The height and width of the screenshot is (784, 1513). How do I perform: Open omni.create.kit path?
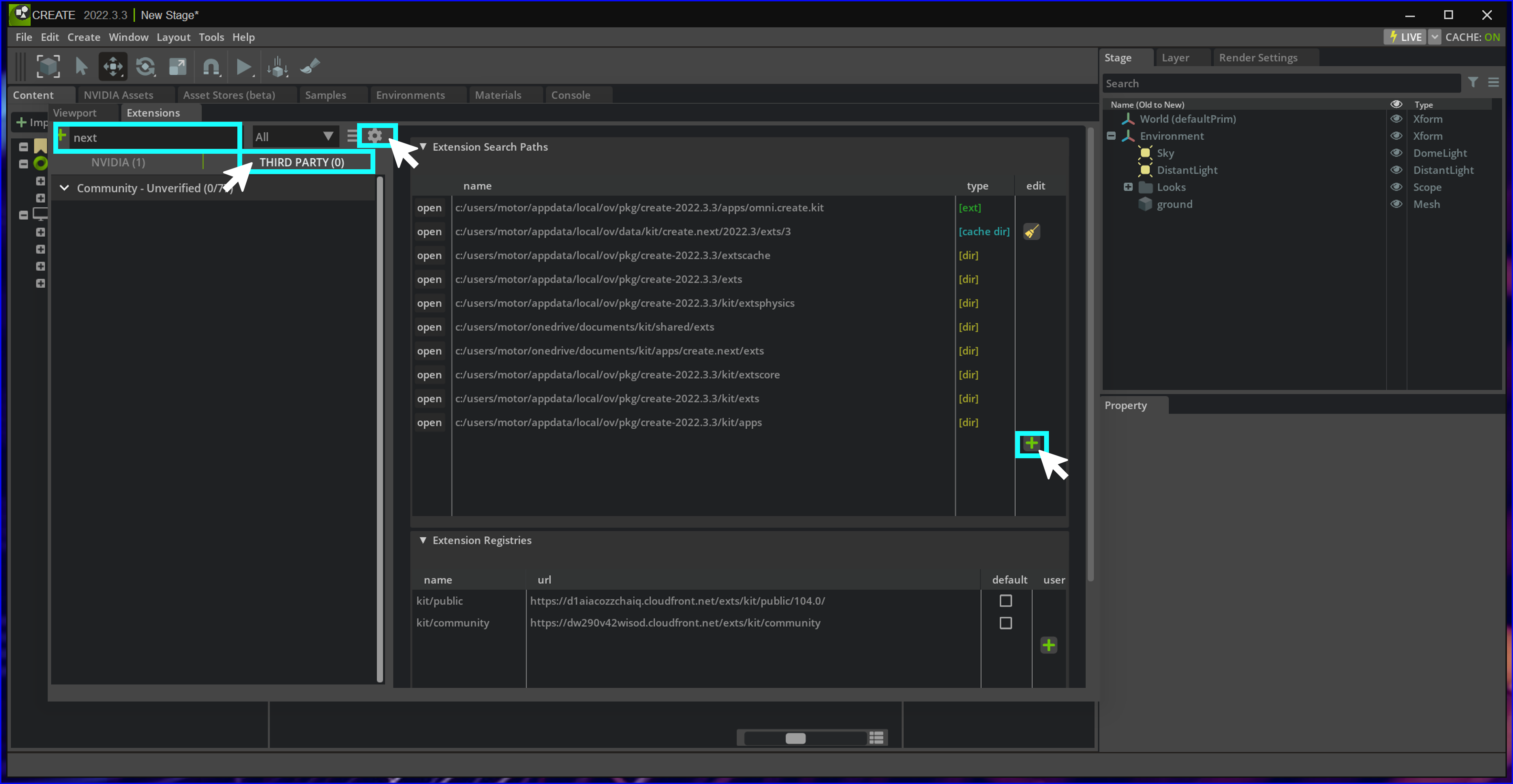tap(429, 207)
